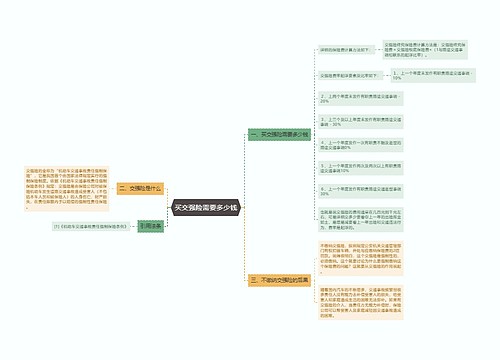Select item 6 node ending with 30%

pos(361,191)
